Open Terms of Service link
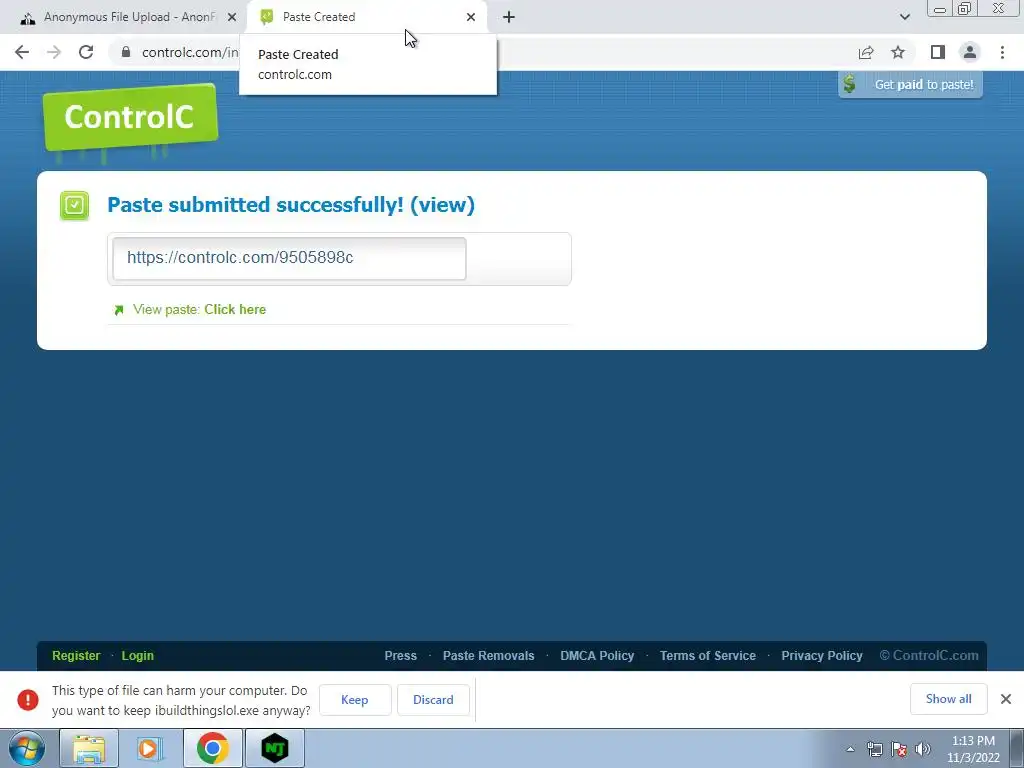Viewport: 1024px width, 768px height. click(x=707, y=656)
